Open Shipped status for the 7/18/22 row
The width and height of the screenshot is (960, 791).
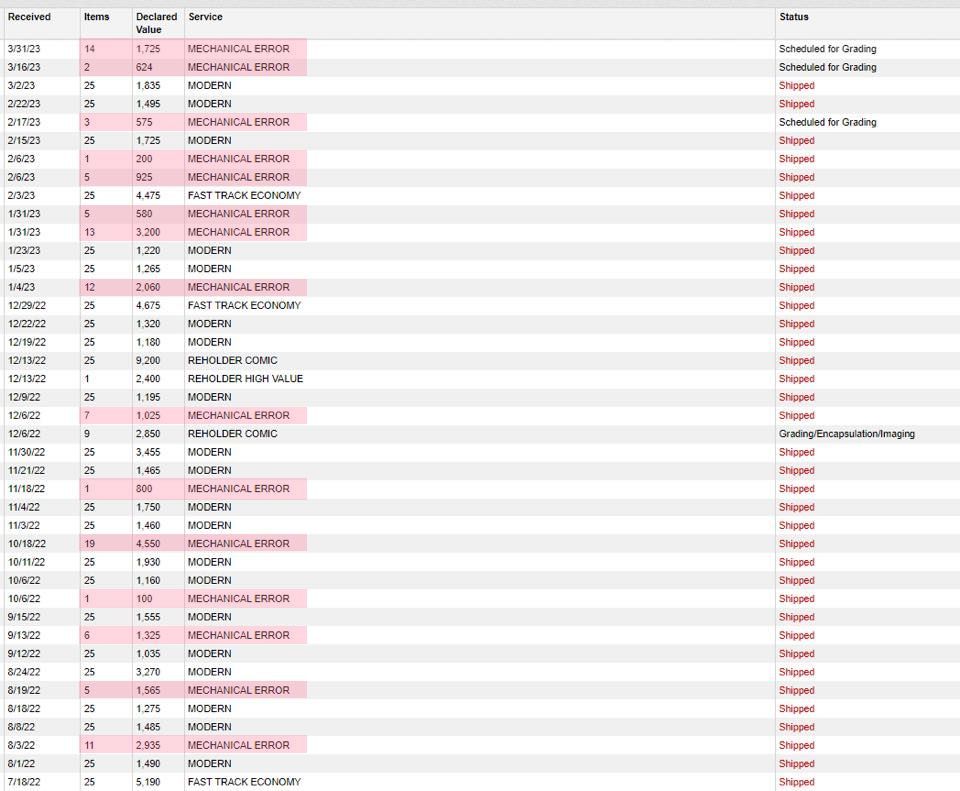coord(796,782)
